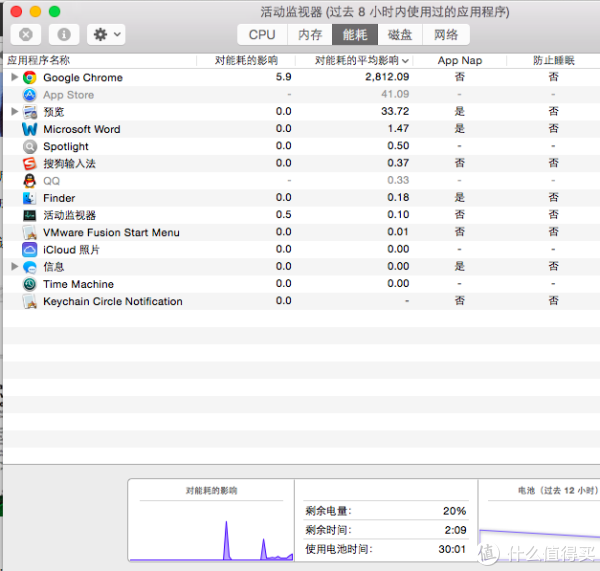This screenshot has width=600, height=571.
Task: Click the VMware Fusion Start Menu icon
Action: point(29,233)
